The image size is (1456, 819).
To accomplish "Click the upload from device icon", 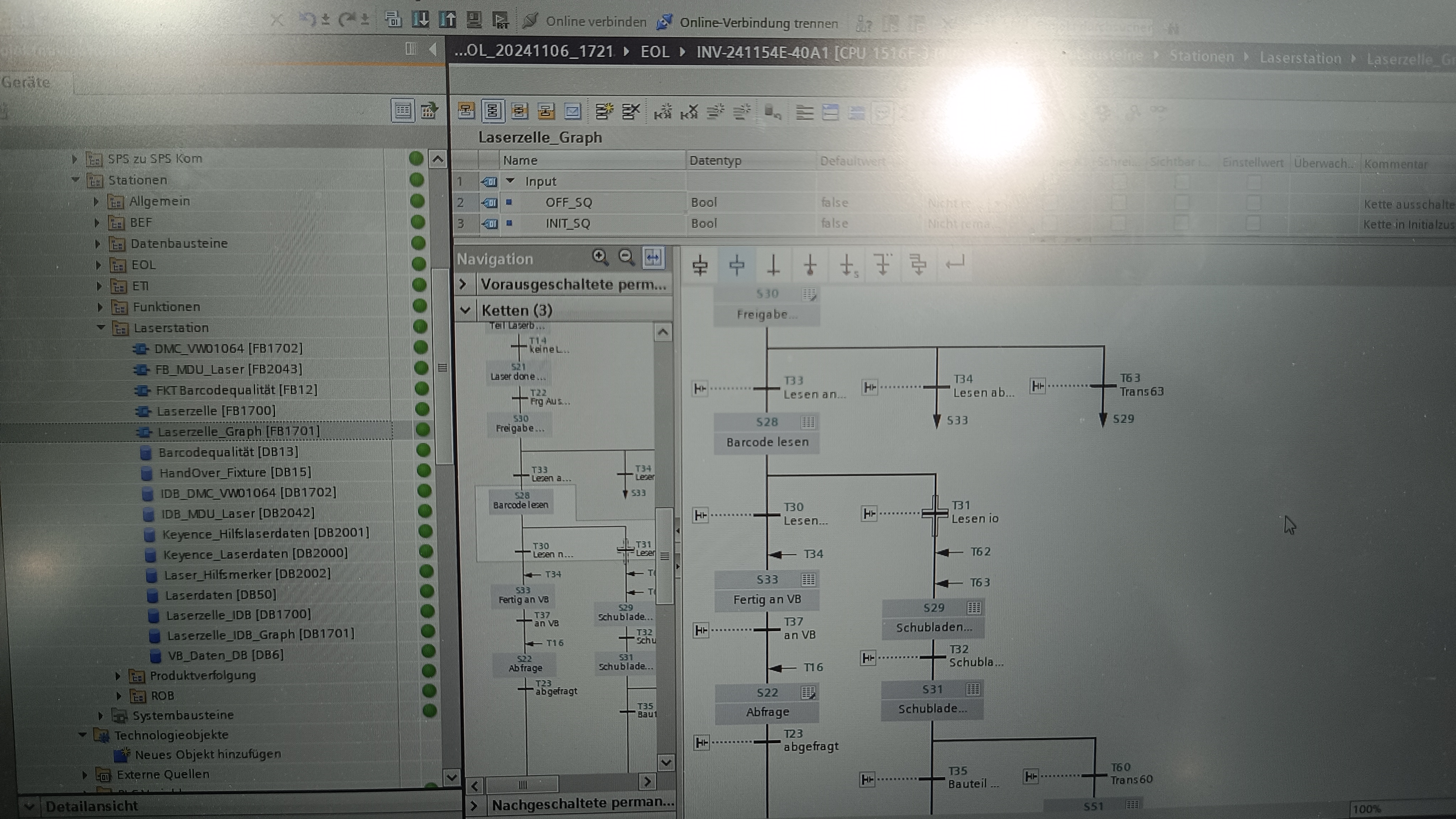I will [447, 19].
